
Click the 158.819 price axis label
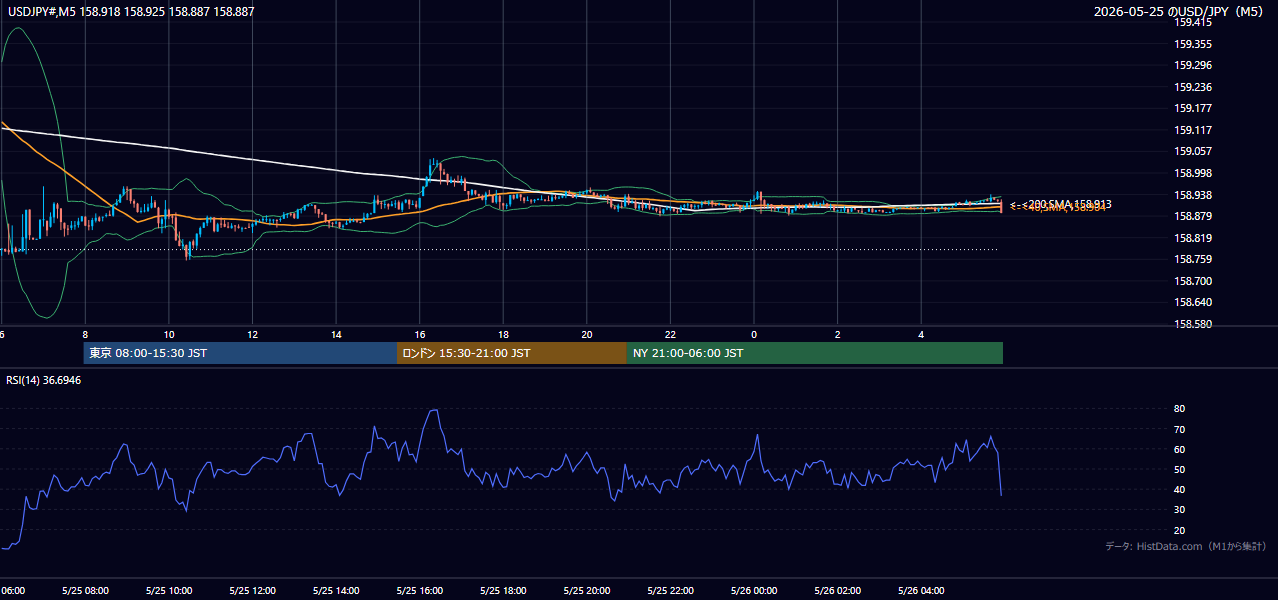point(1194,238)
